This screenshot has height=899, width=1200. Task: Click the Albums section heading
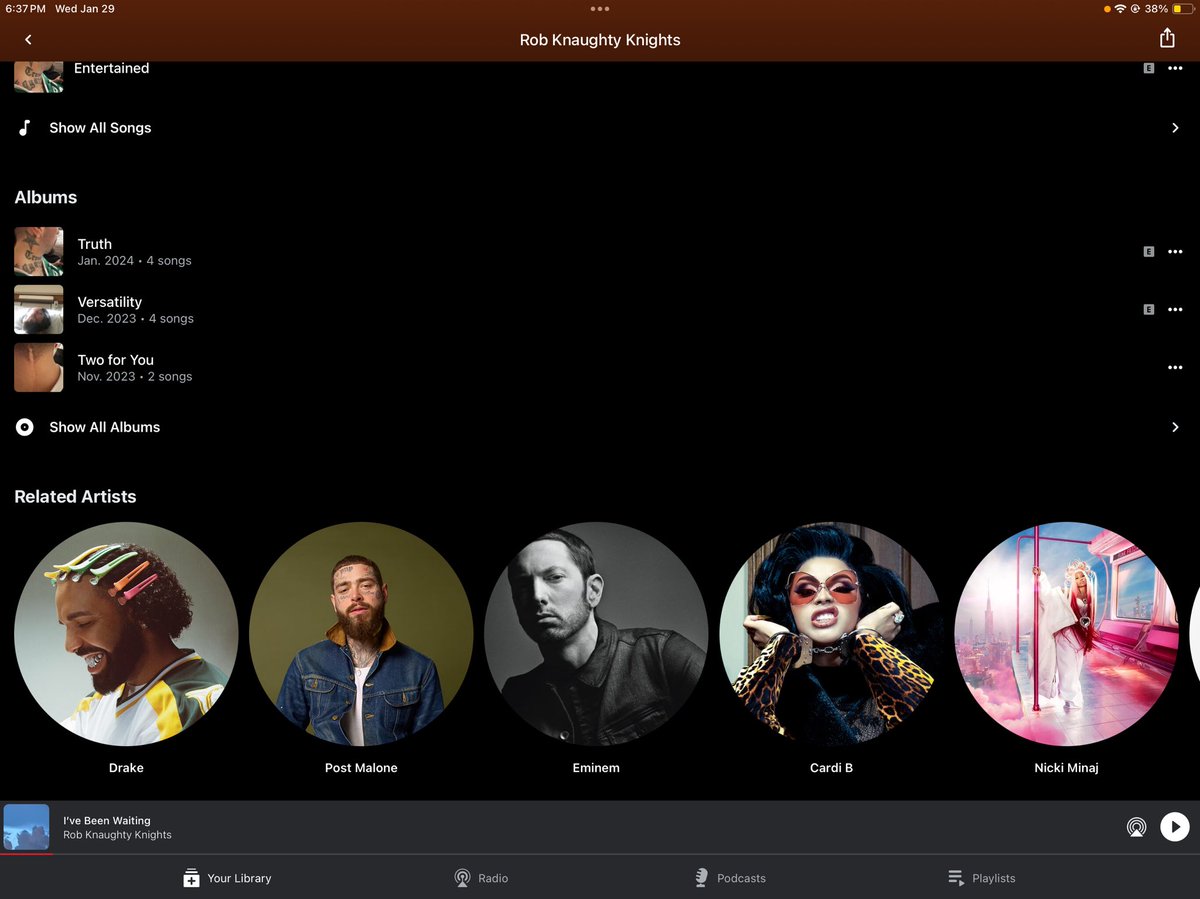pyautogui.click(x=46, y=197)
